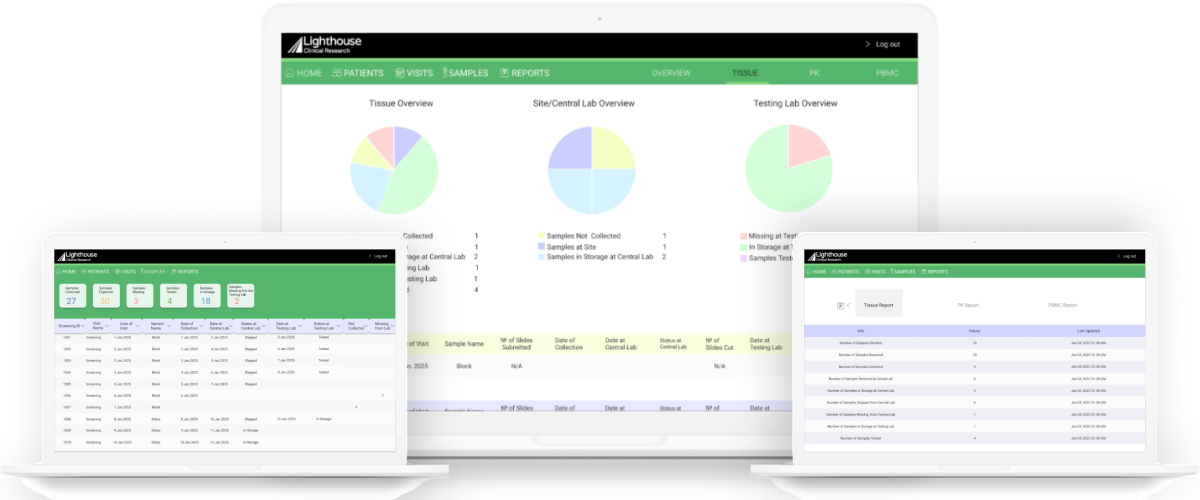Click the Lighthouse logo on center monitor
1200x500 pixels.
(325, 45)
